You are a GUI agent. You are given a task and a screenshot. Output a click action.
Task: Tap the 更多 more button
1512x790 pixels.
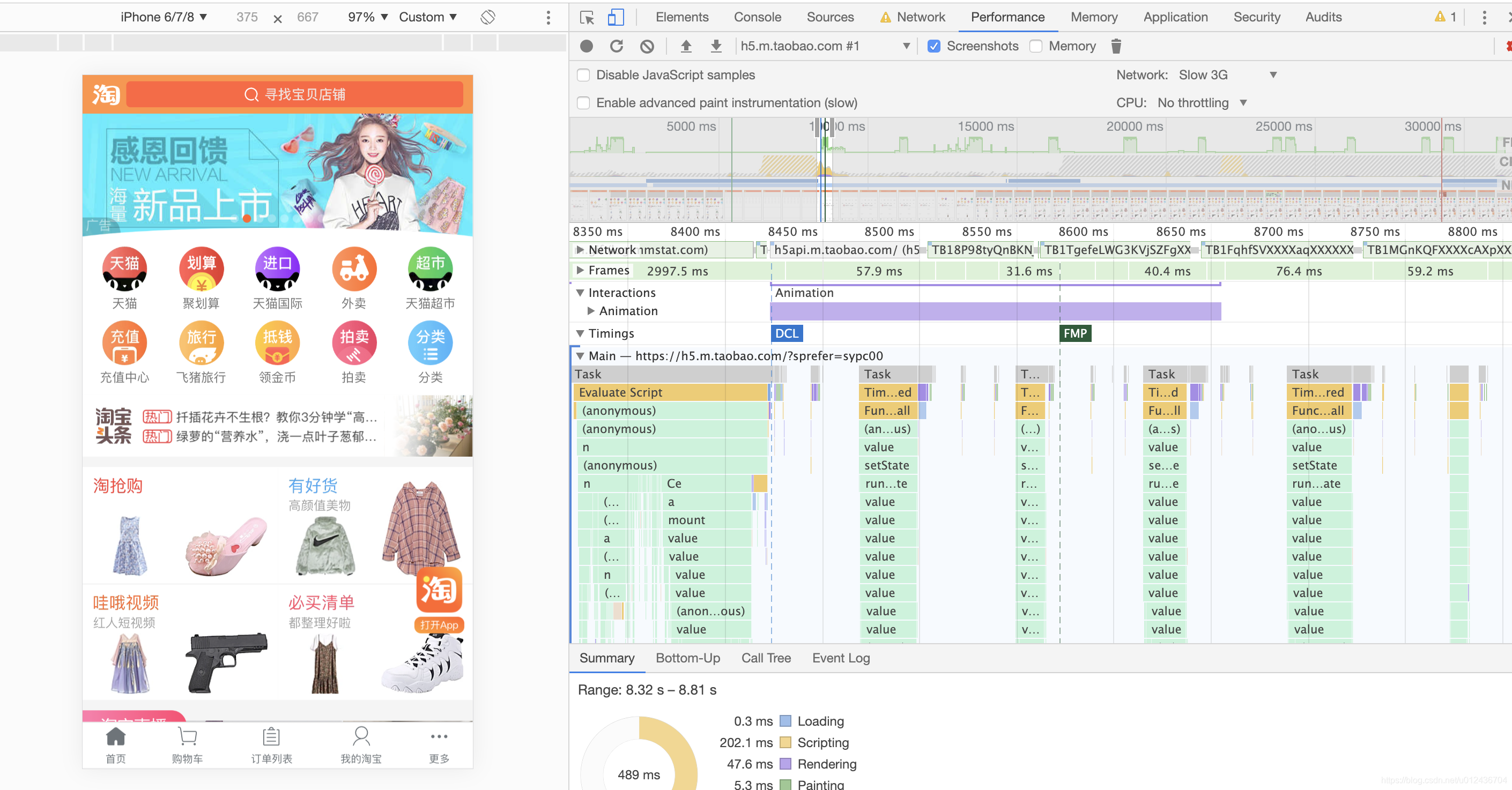(439, 745)
